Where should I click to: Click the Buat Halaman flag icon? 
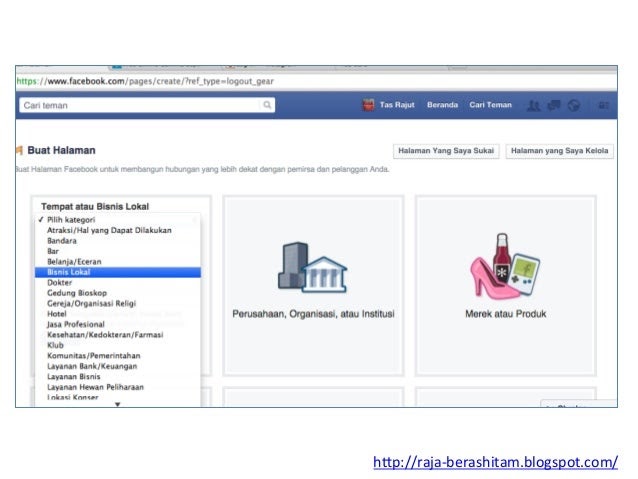19,150
